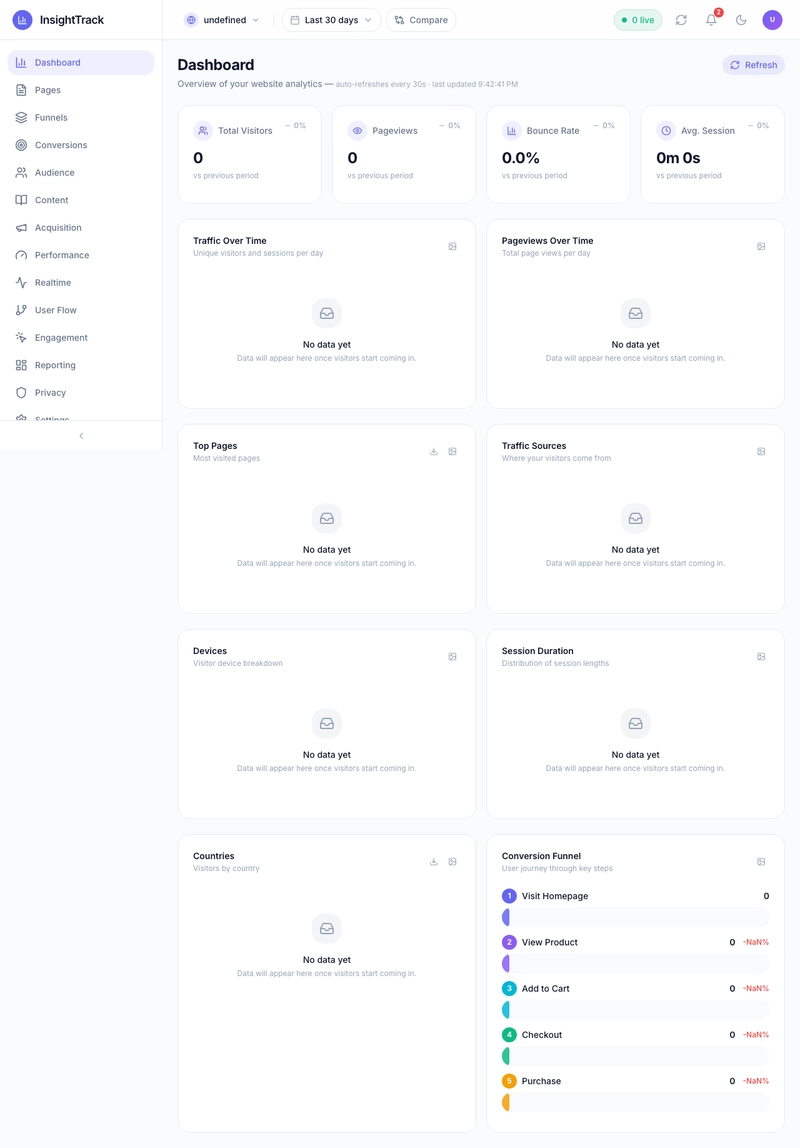Open Pages in sidebar

81,90
